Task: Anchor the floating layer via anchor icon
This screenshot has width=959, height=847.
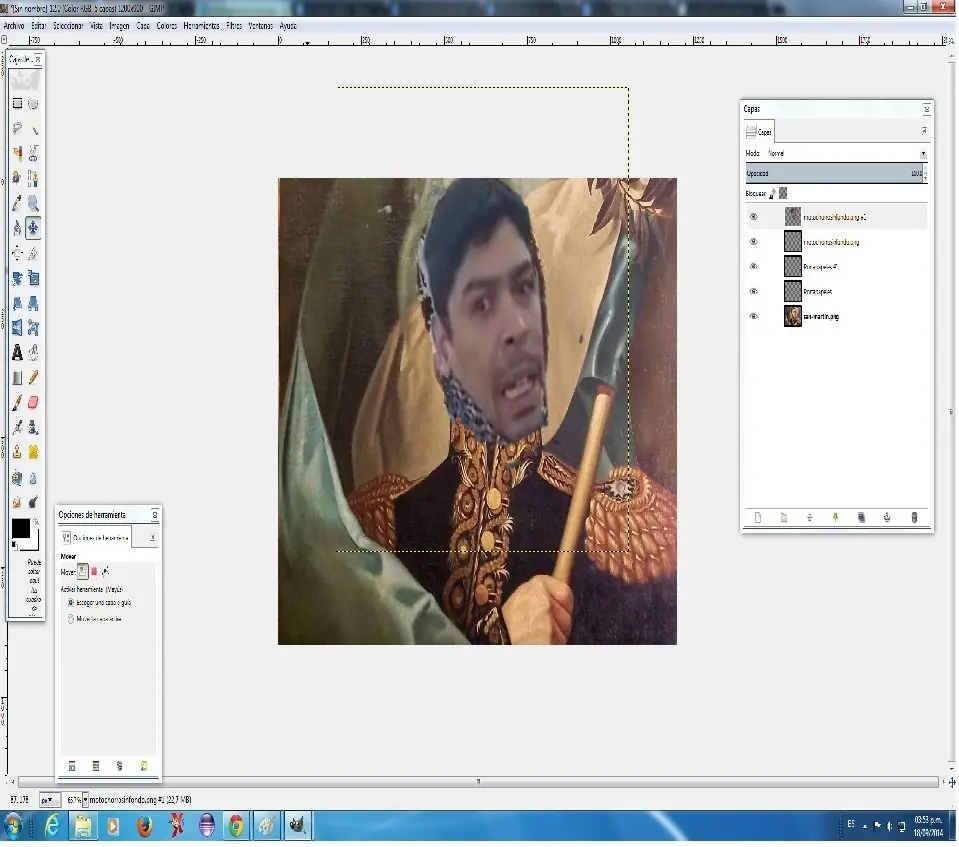Action: pos(887,517)
